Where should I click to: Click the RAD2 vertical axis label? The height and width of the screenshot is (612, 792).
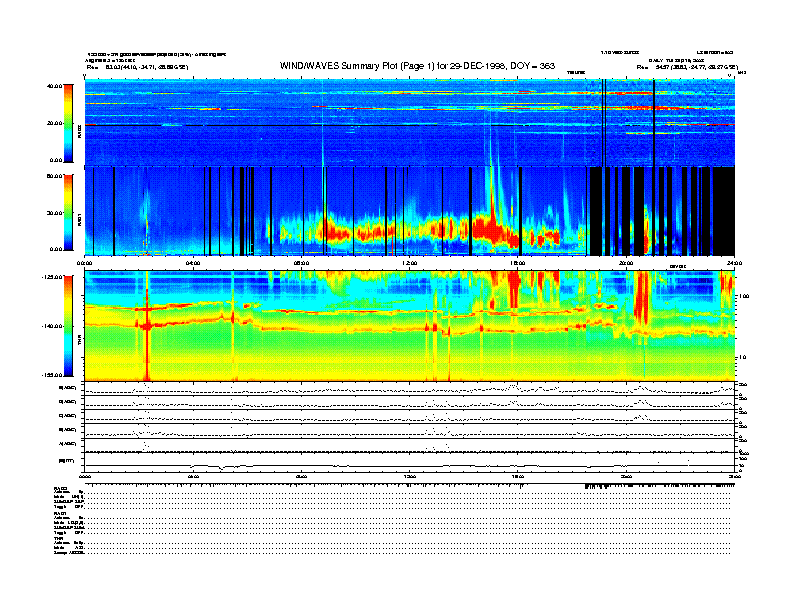[80, 132]
